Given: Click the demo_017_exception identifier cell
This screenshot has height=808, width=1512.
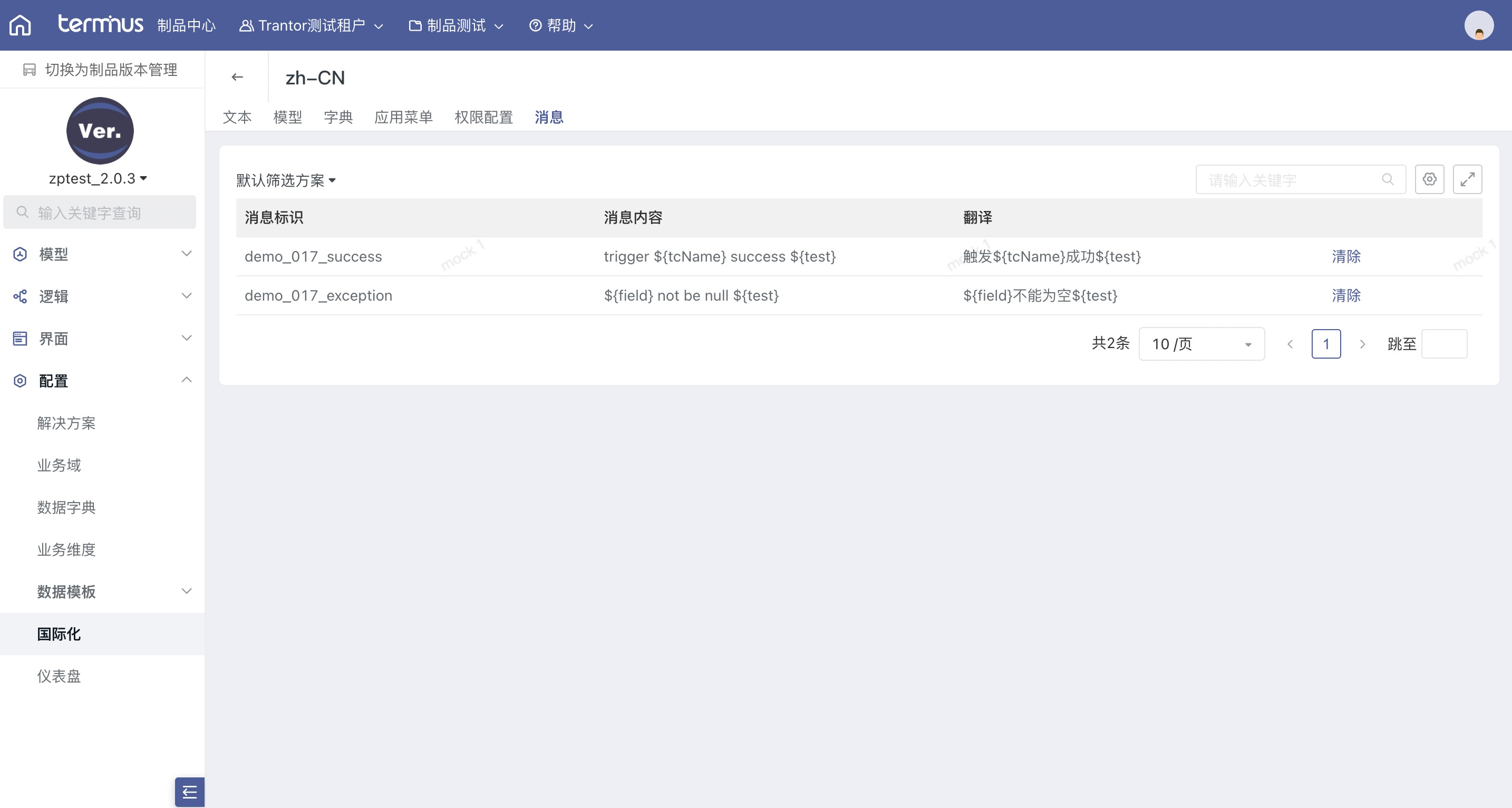Looking at the screenshot, I should coord(318,295).
